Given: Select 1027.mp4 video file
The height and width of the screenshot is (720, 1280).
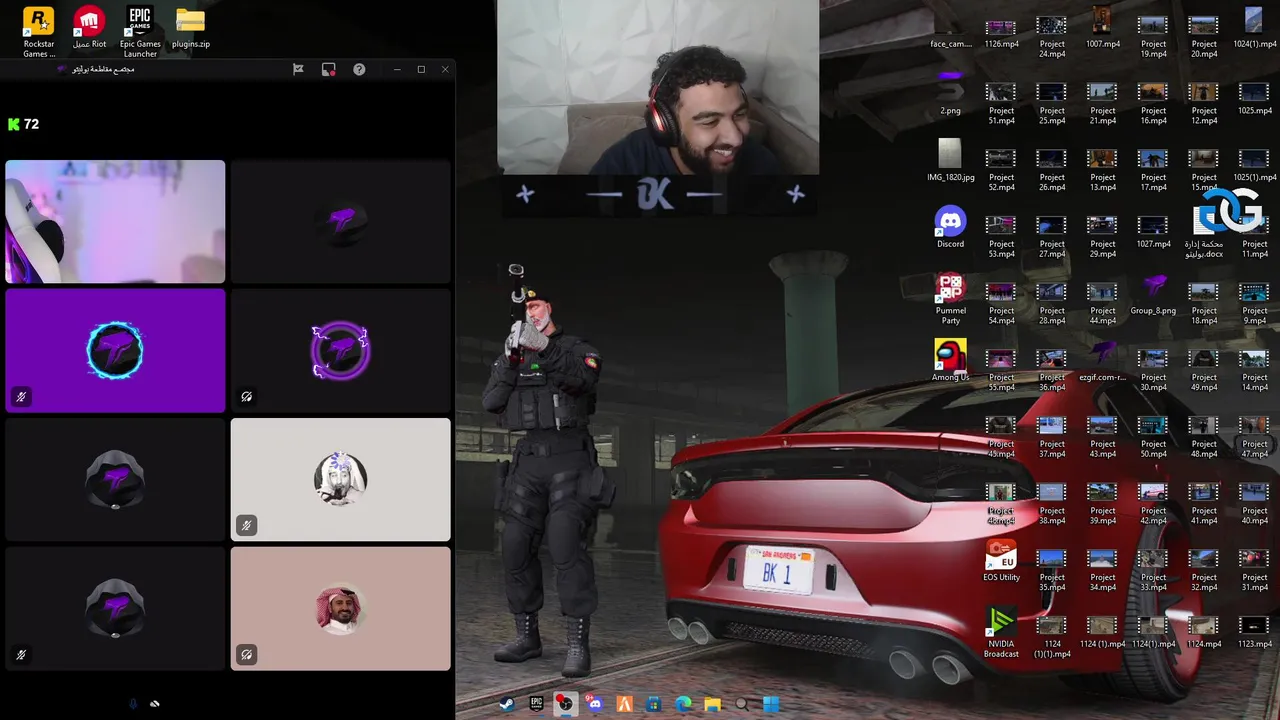Looking at the screenshot, I should click(1153, 230).
